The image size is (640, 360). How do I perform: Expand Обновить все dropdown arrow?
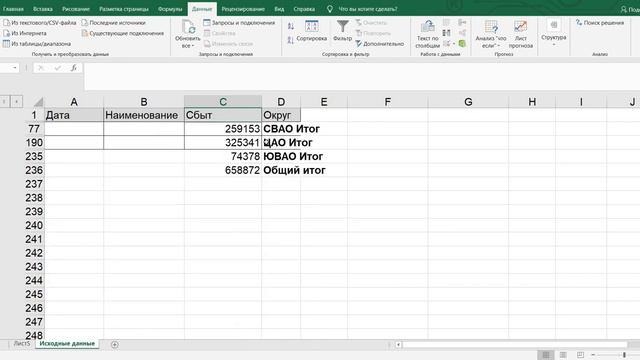pos(193,46)
